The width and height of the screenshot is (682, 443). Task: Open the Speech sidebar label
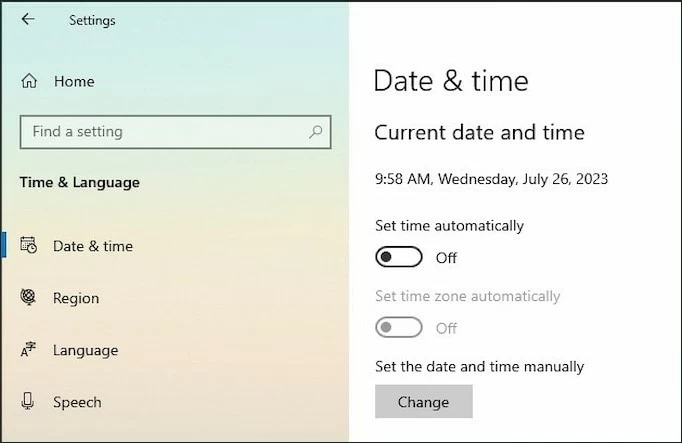point(77,402)
